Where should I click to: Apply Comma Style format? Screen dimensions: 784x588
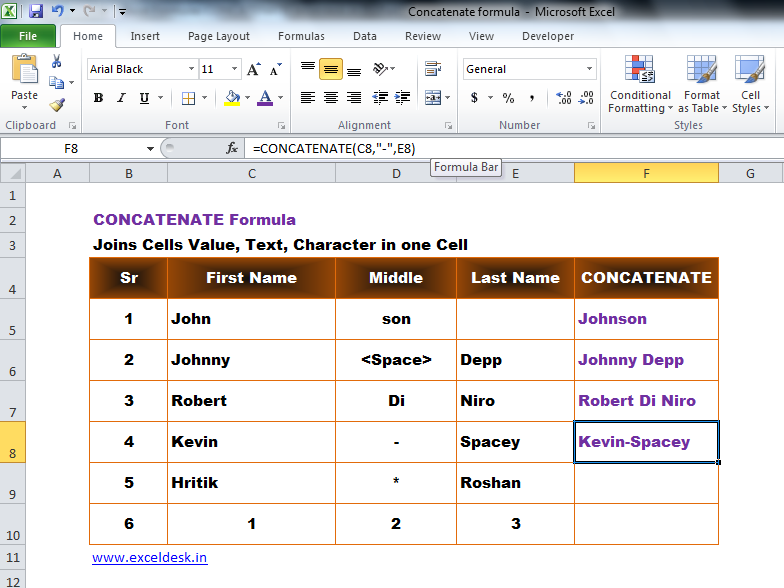(x=532, y=98)
